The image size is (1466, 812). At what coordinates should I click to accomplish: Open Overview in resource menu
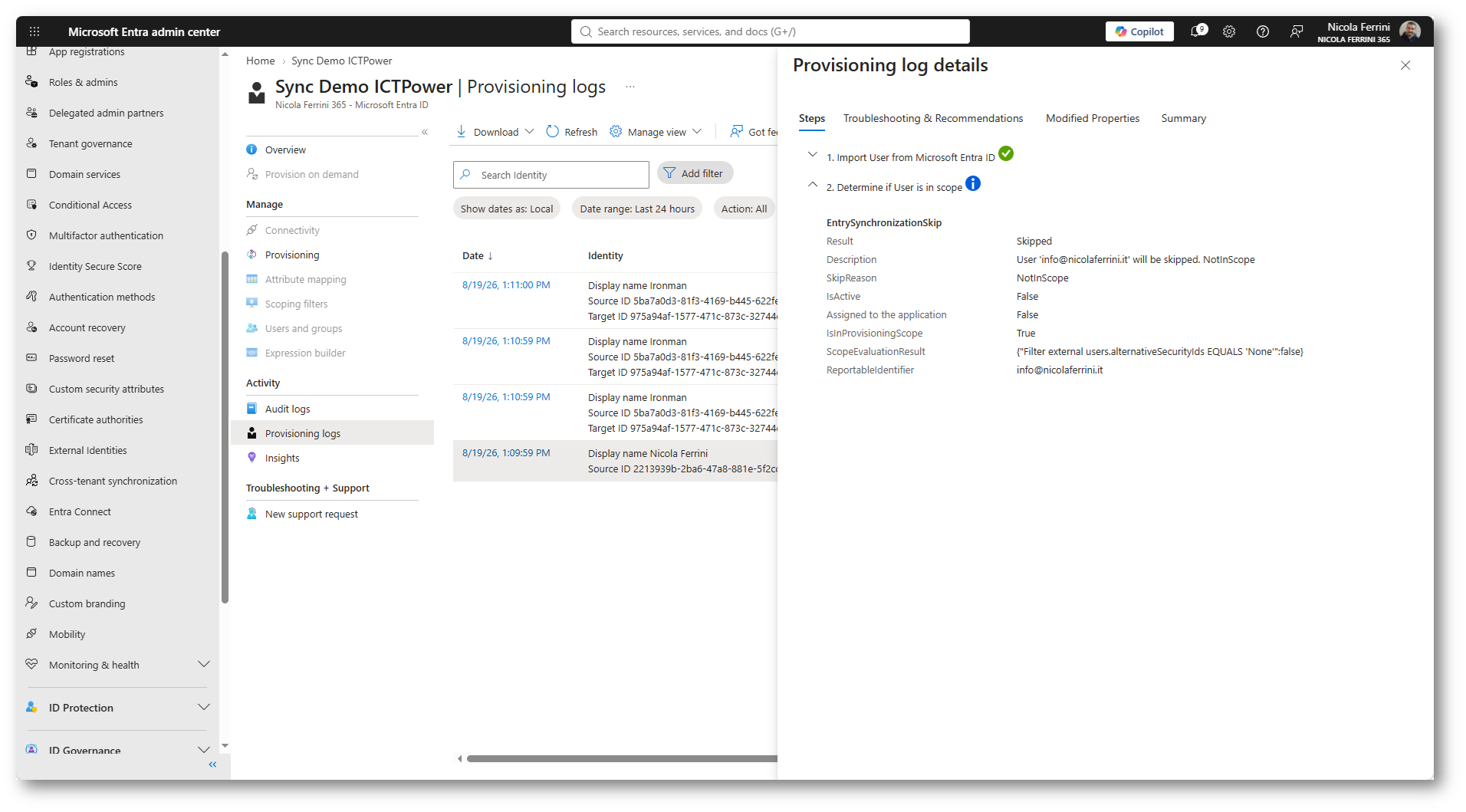click(x=285, y=150)
